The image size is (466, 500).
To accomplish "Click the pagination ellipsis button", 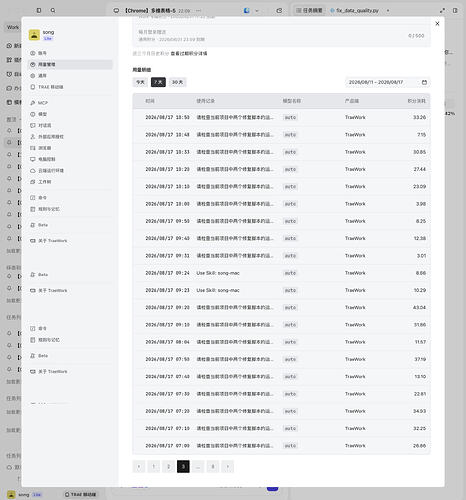I will 198,466.
